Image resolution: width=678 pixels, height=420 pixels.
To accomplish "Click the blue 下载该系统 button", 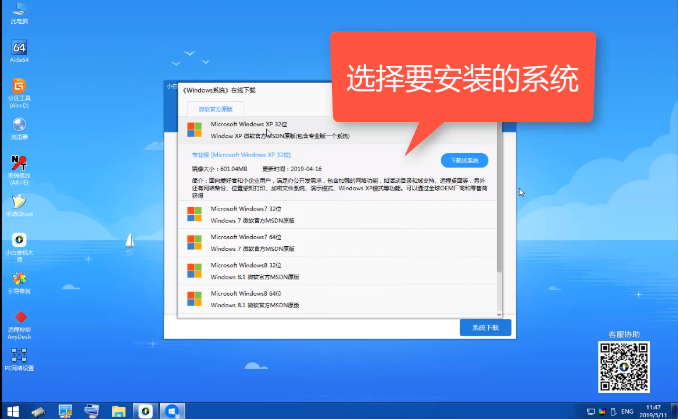I will [x=464, y=160].
